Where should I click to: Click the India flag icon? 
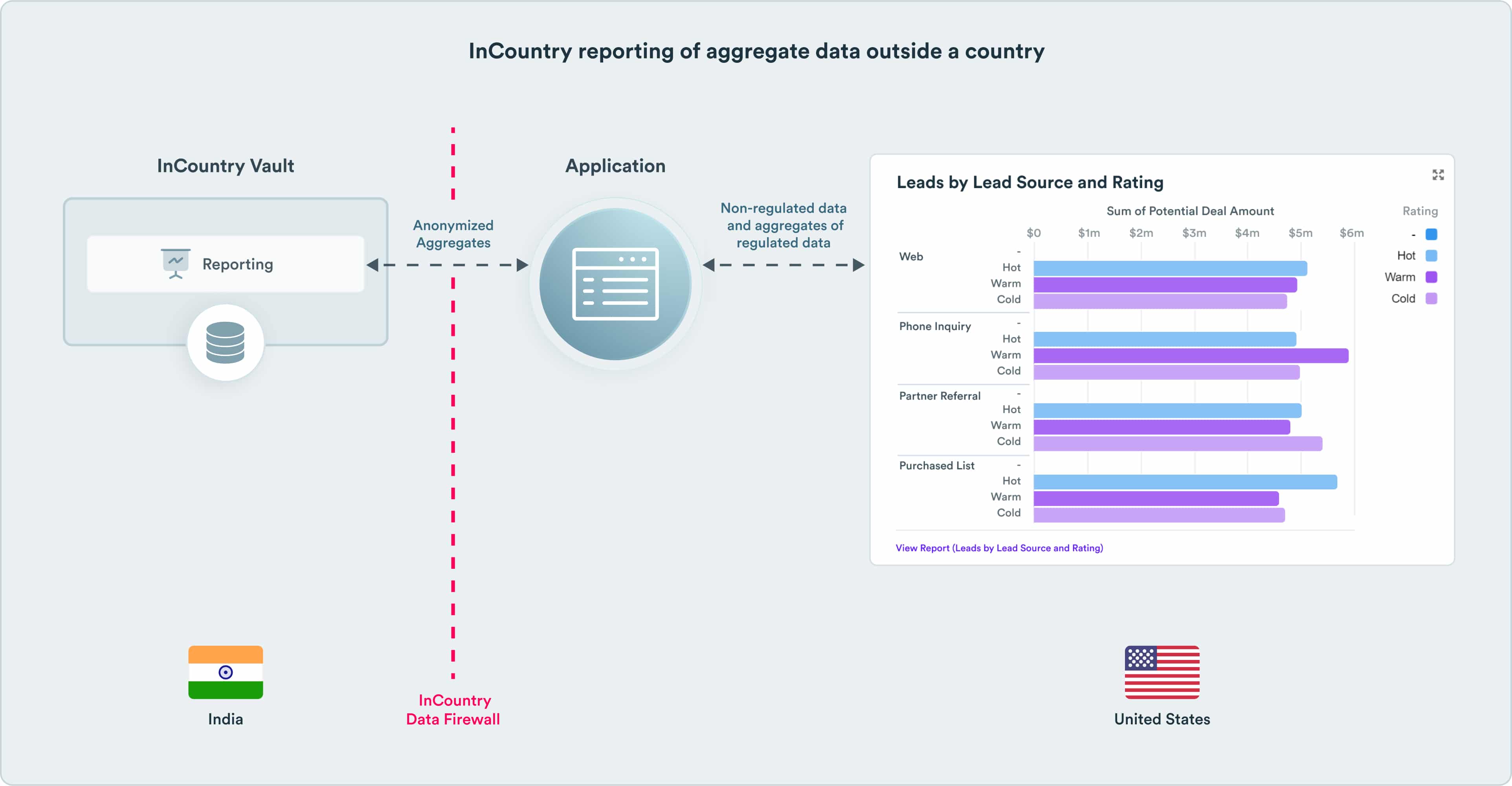coord(226,672)
